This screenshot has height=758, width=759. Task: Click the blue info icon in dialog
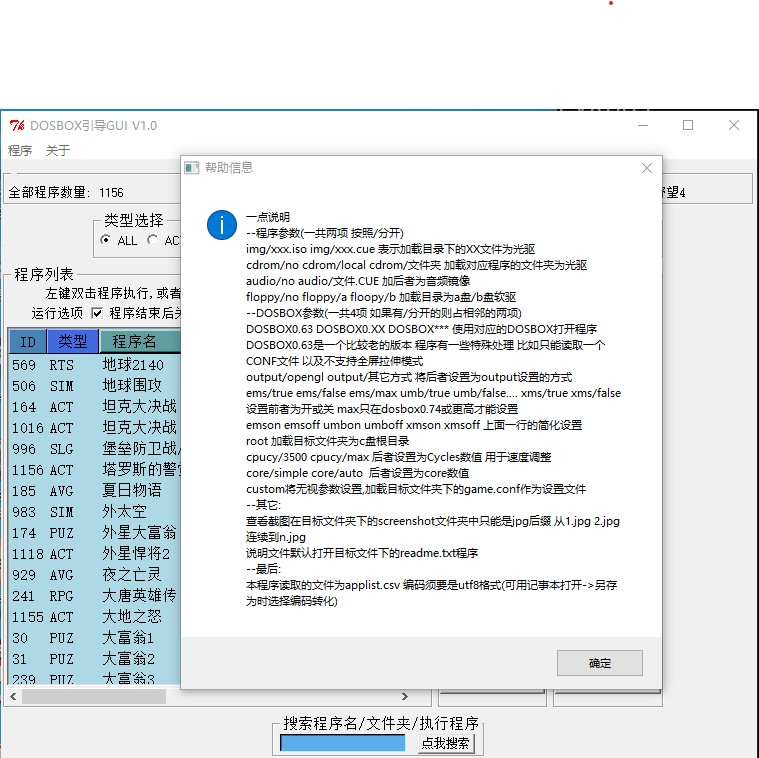(x=222, y=225)
